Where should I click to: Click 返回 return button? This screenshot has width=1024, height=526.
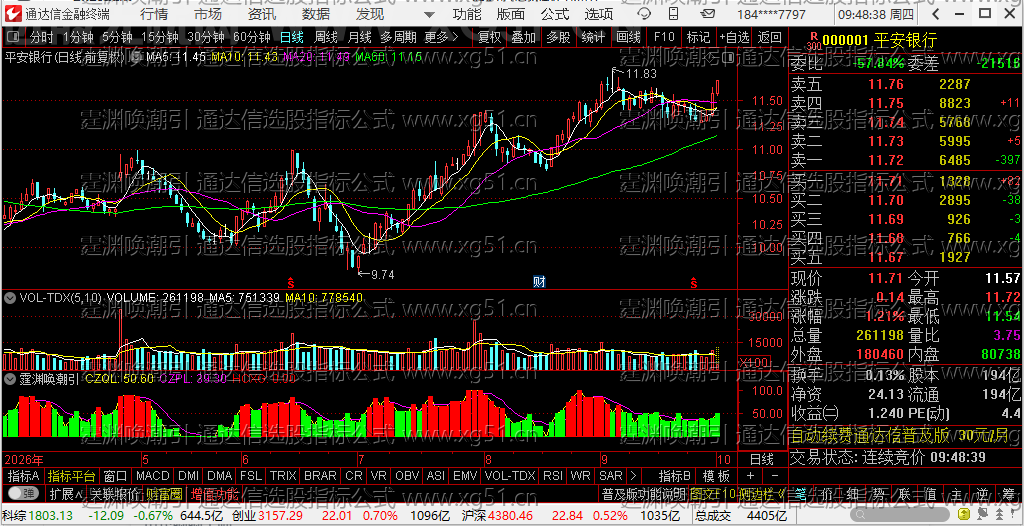769,37
